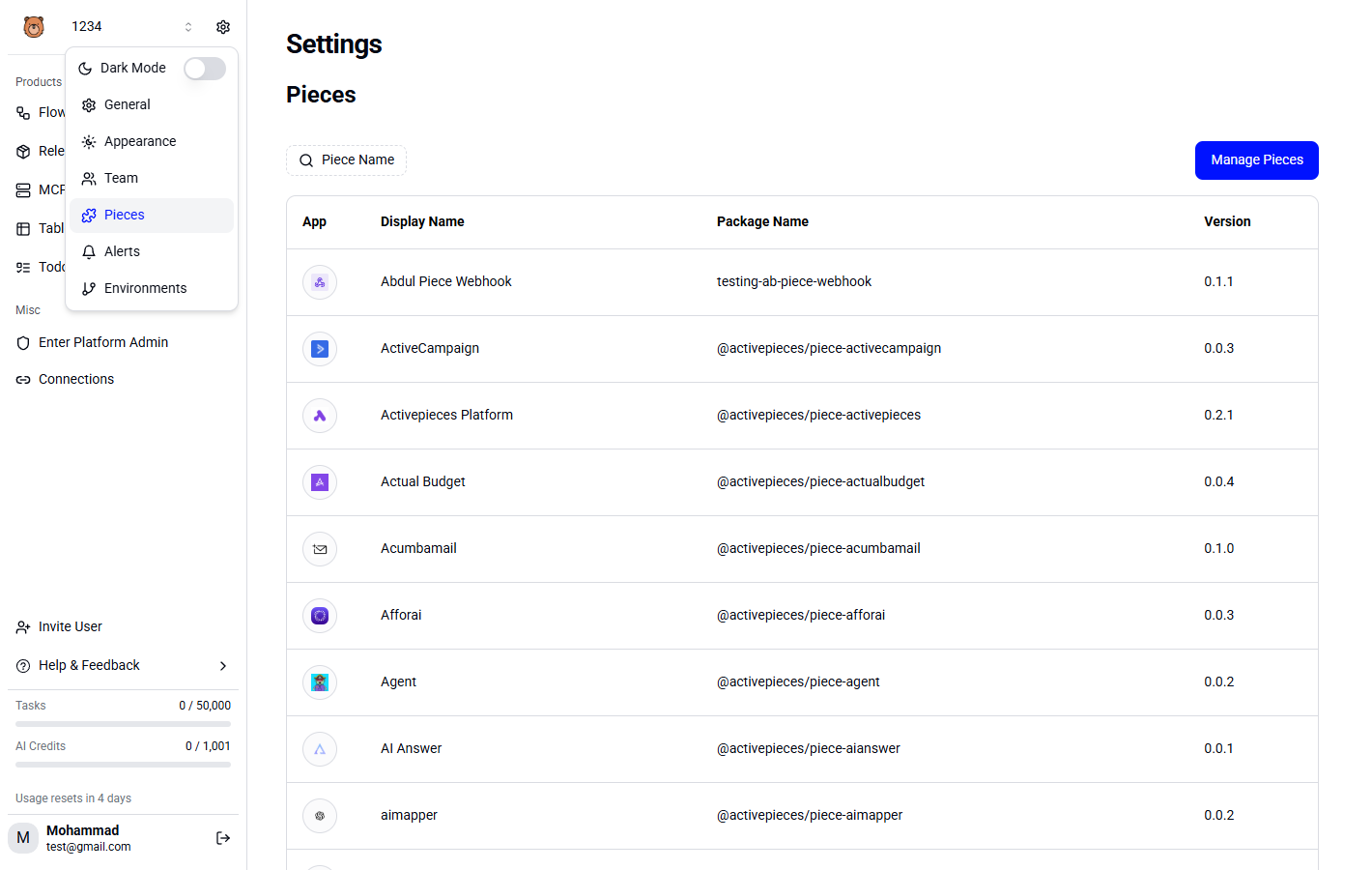1372x870 pixels.
Task: Click the Acumbamail envelope icon
Action: 320,549
